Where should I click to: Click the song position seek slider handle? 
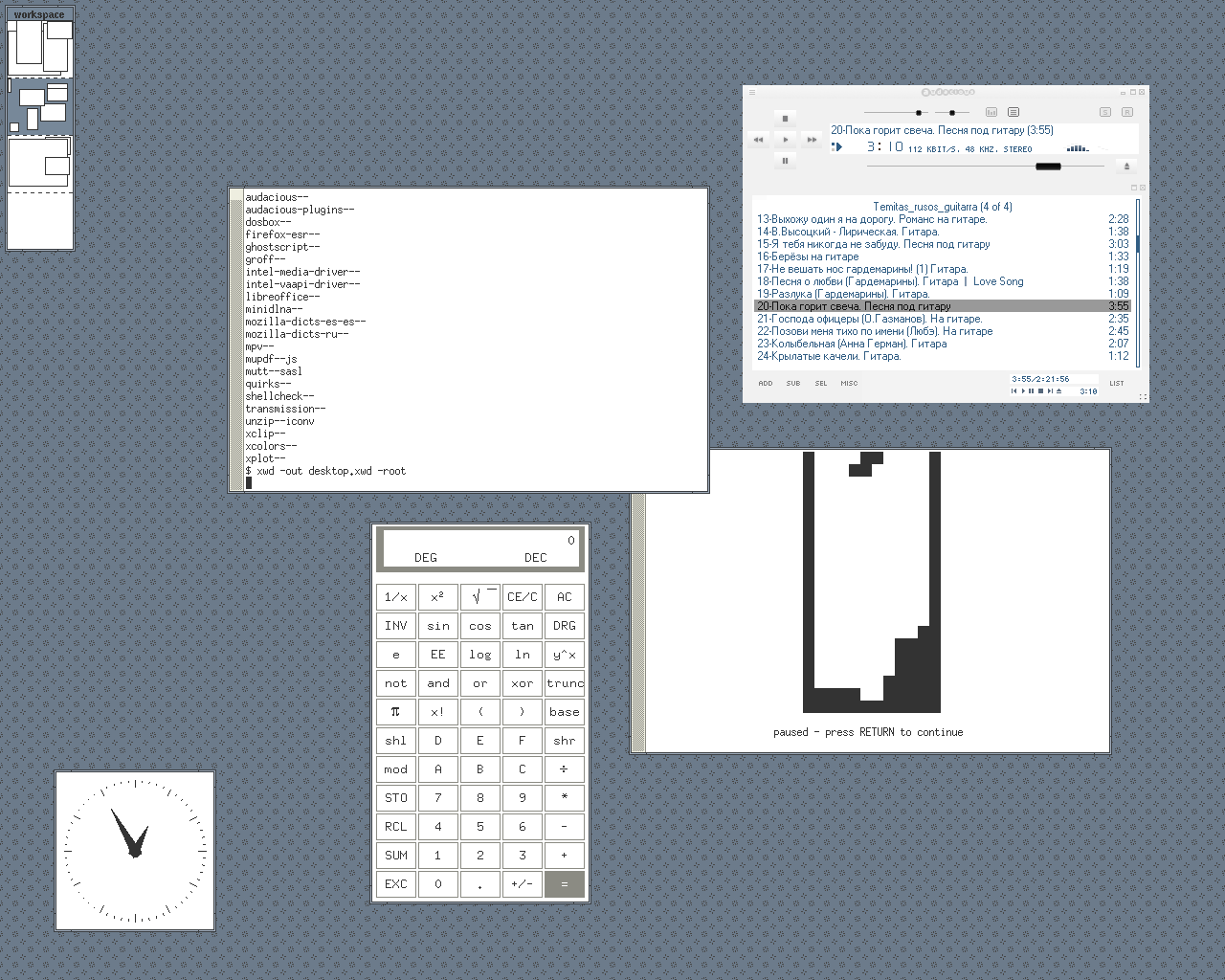[1048, 167]
